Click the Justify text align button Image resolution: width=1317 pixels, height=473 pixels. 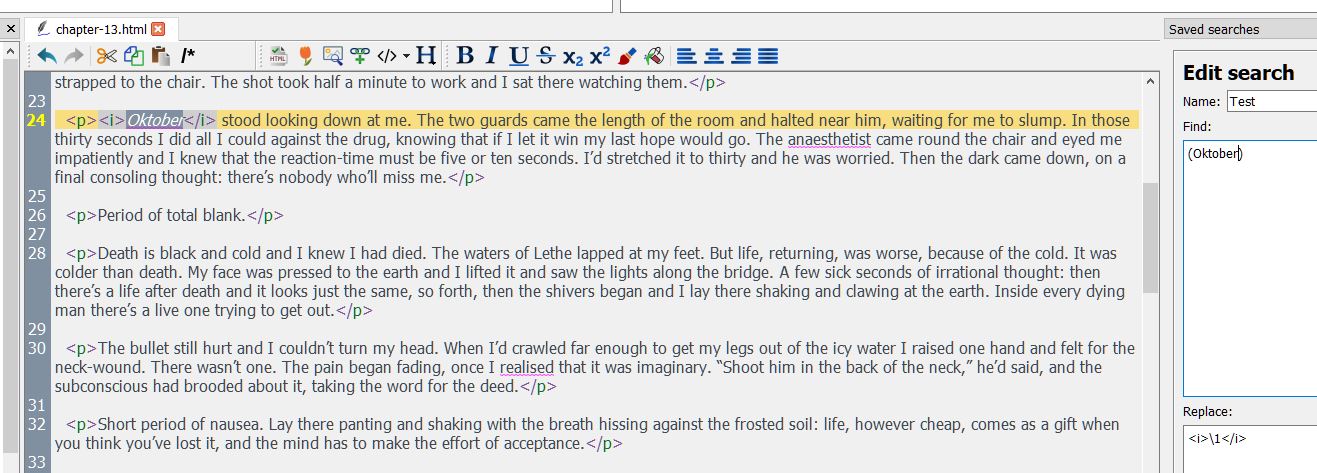click(x=768, y=56)
